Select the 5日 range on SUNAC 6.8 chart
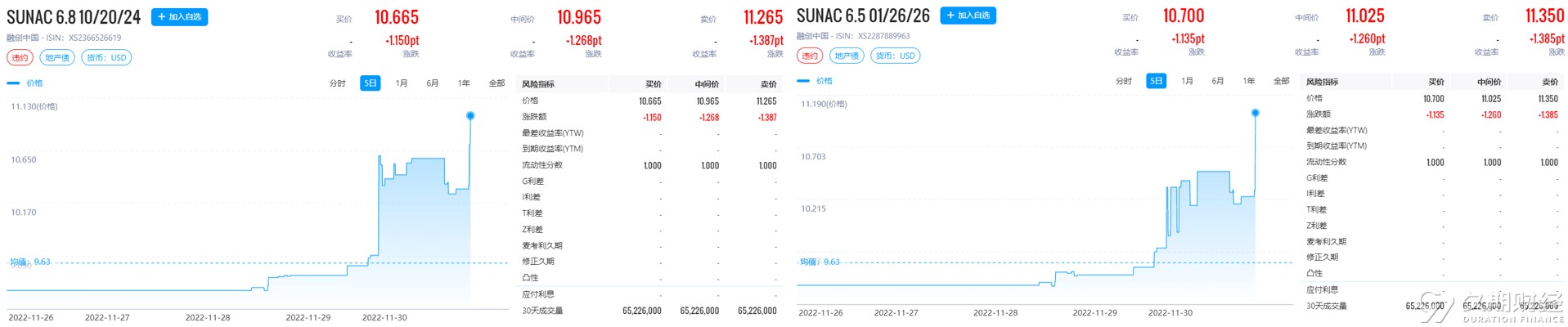Viewport: 1568px width, 327px height. point(371,83)
